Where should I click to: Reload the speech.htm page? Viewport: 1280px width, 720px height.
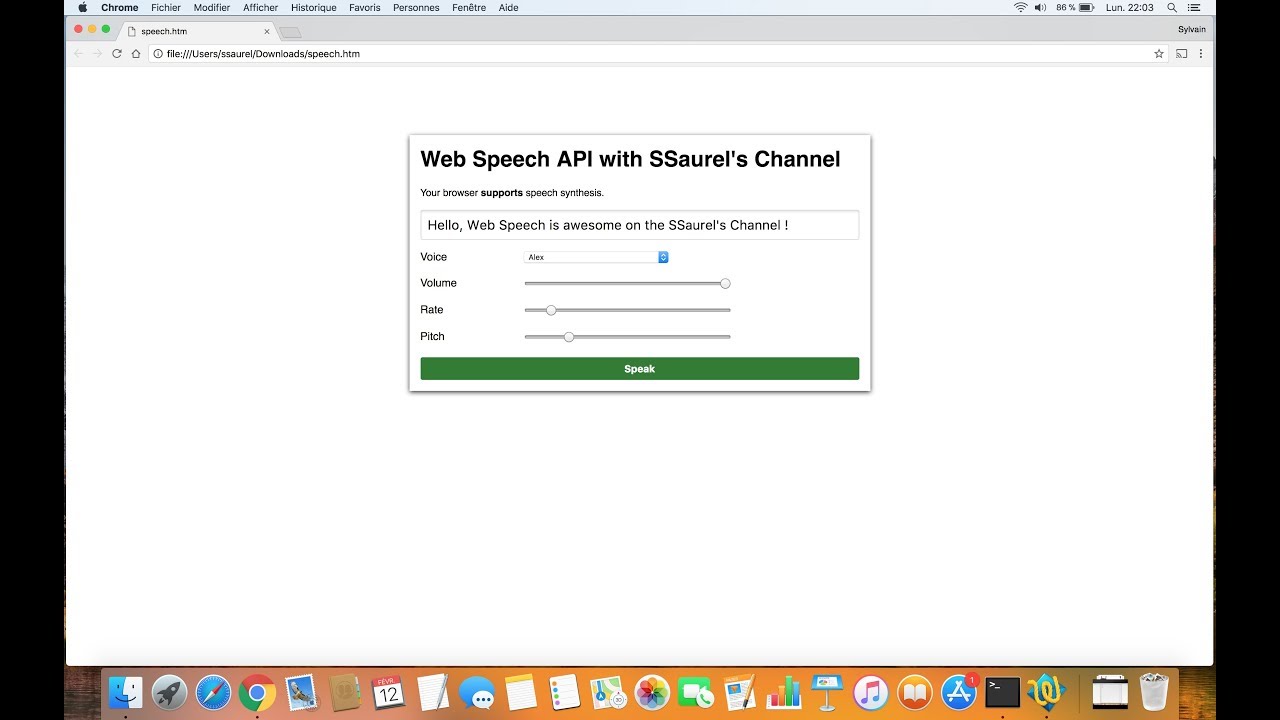coord(116,53)
